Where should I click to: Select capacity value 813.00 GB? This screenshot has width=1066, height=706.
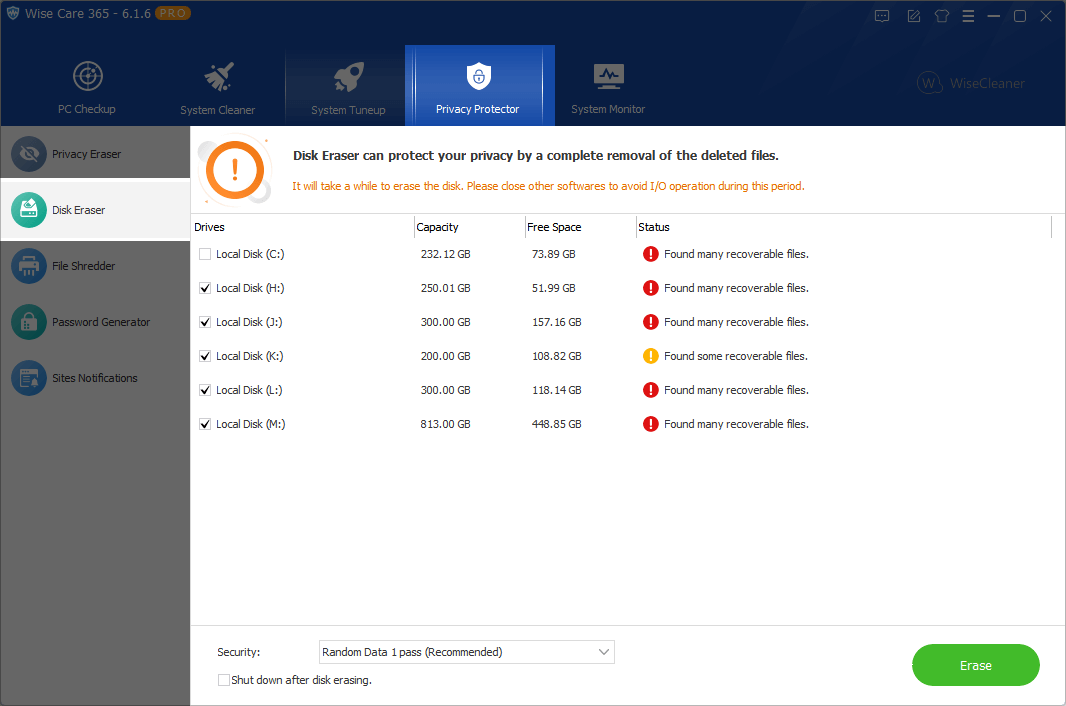tap(445, 424)
